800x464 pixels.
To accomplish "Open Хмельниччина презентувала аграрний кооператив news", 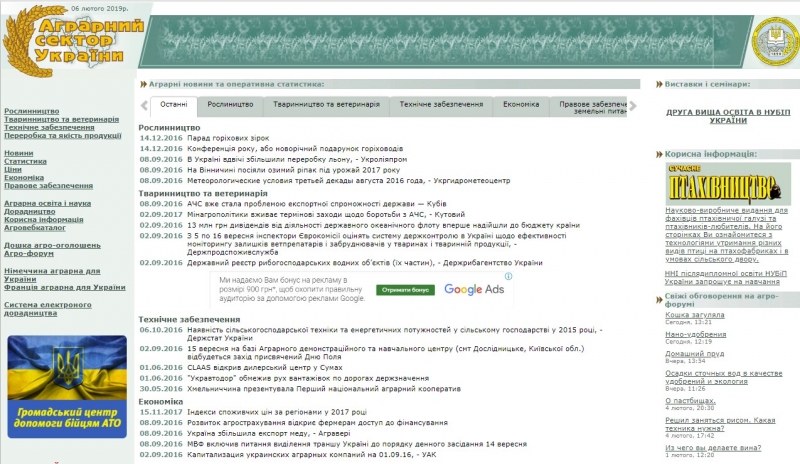I will point(324,388).
